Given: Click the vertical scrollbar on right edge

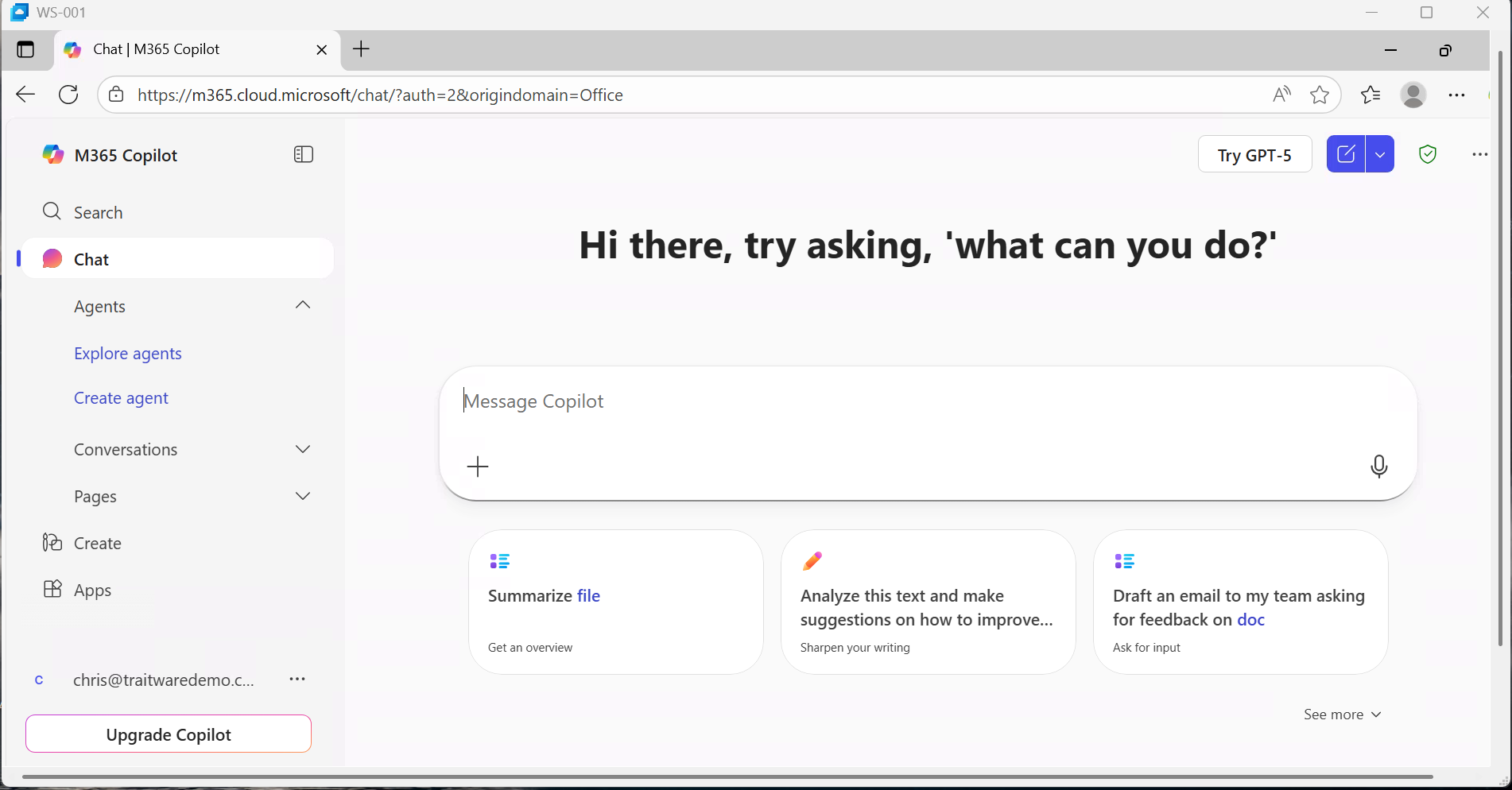Looking at the screenshot, I should (x=1501, y=348).
